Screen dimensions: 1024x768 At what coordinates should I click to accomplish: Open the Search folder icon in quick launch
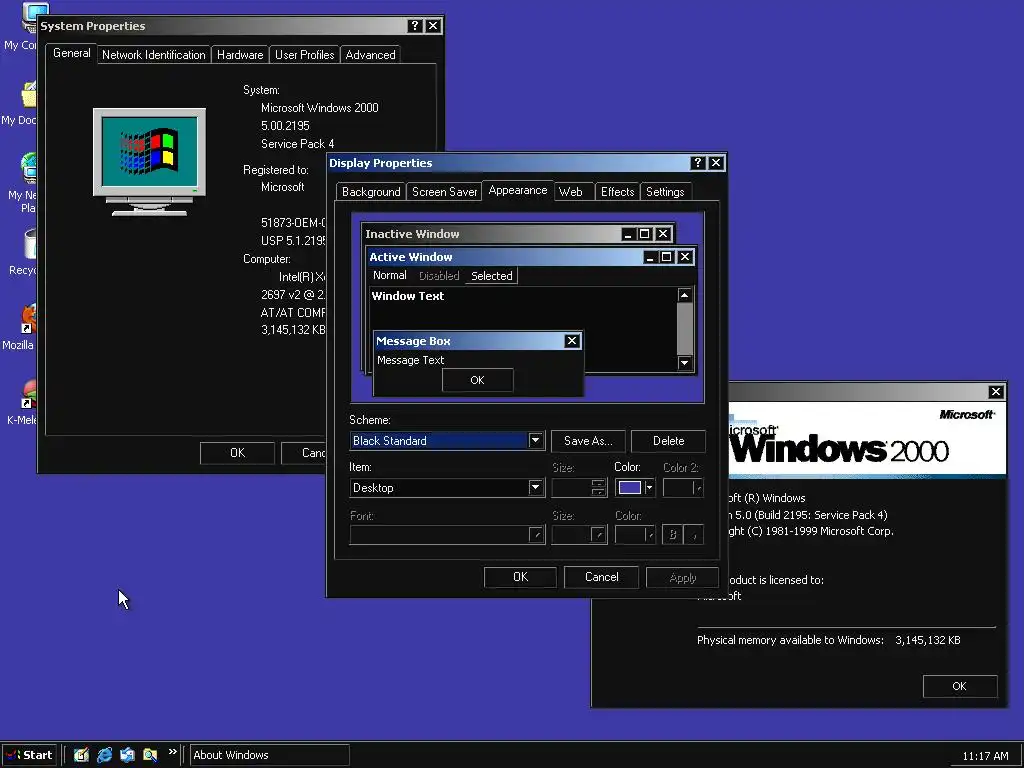point(150,755)
